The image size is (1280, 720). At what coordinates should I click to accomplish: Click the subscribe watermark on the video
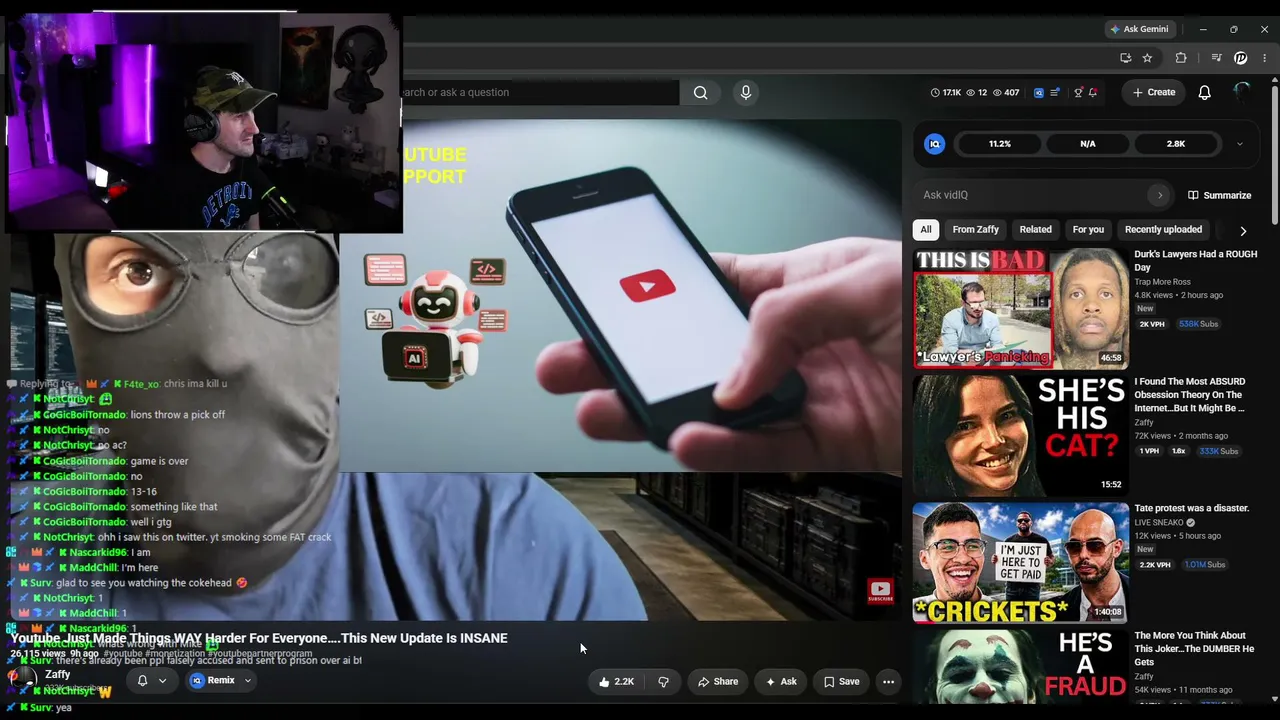pos(880,592)
